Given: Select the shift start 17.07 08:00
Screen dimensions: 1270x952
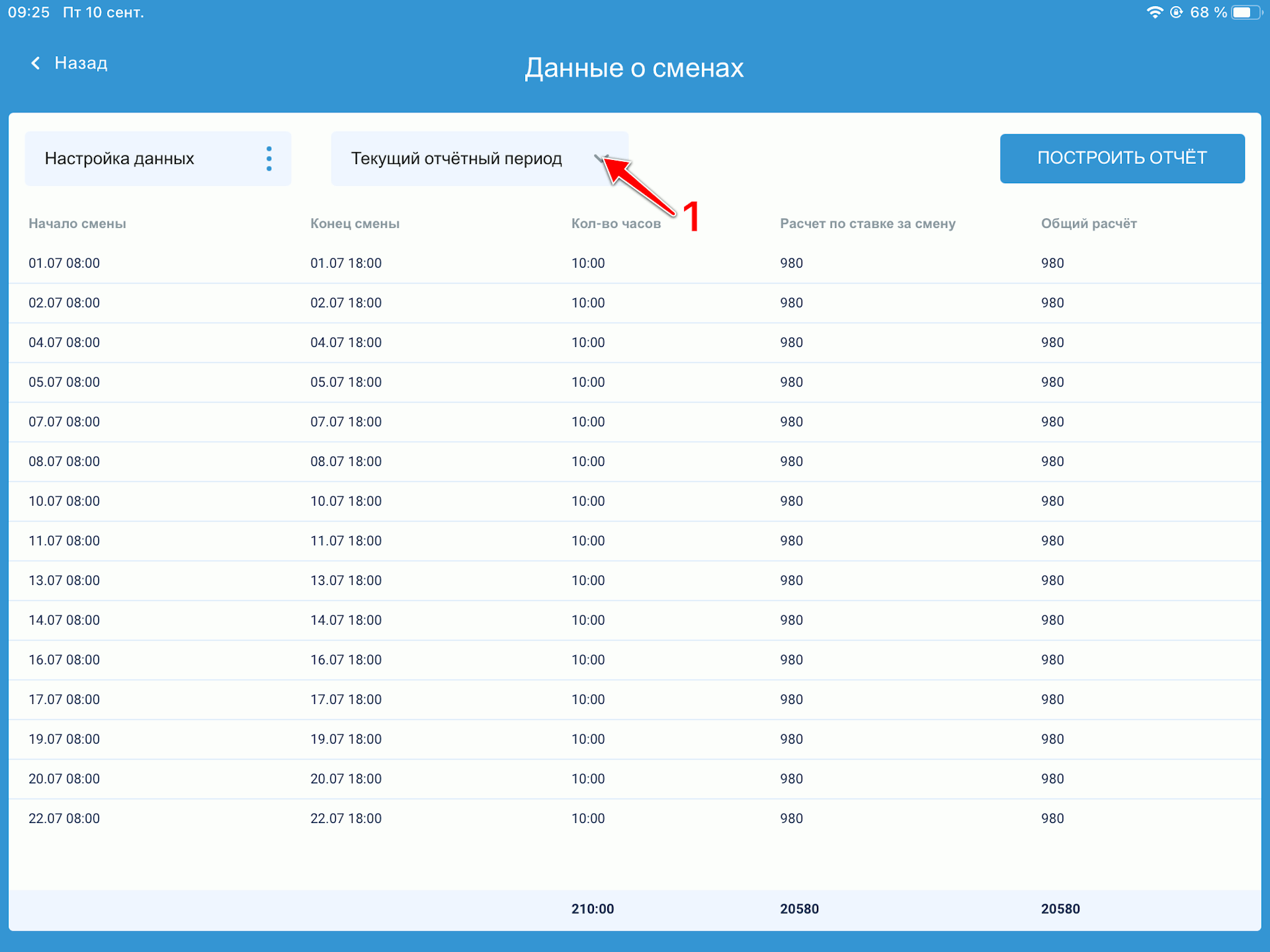Looking at the screenshot, I should (64, 699).
